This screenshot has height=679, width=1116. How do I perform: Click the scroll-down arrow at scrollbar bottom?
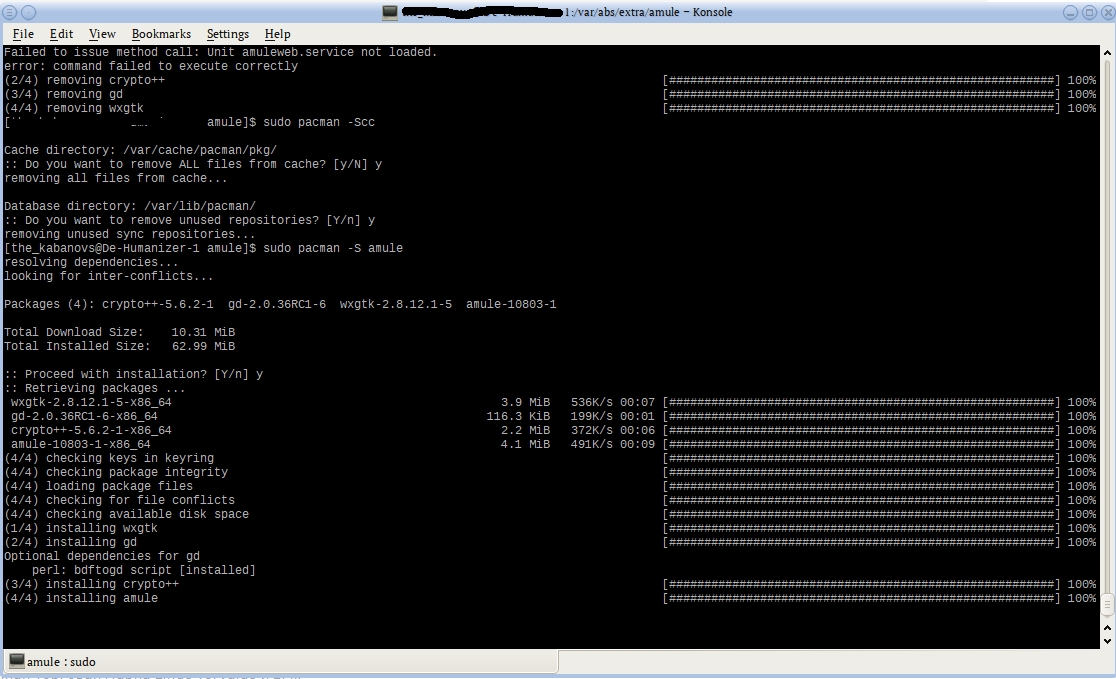(1107, 641)
